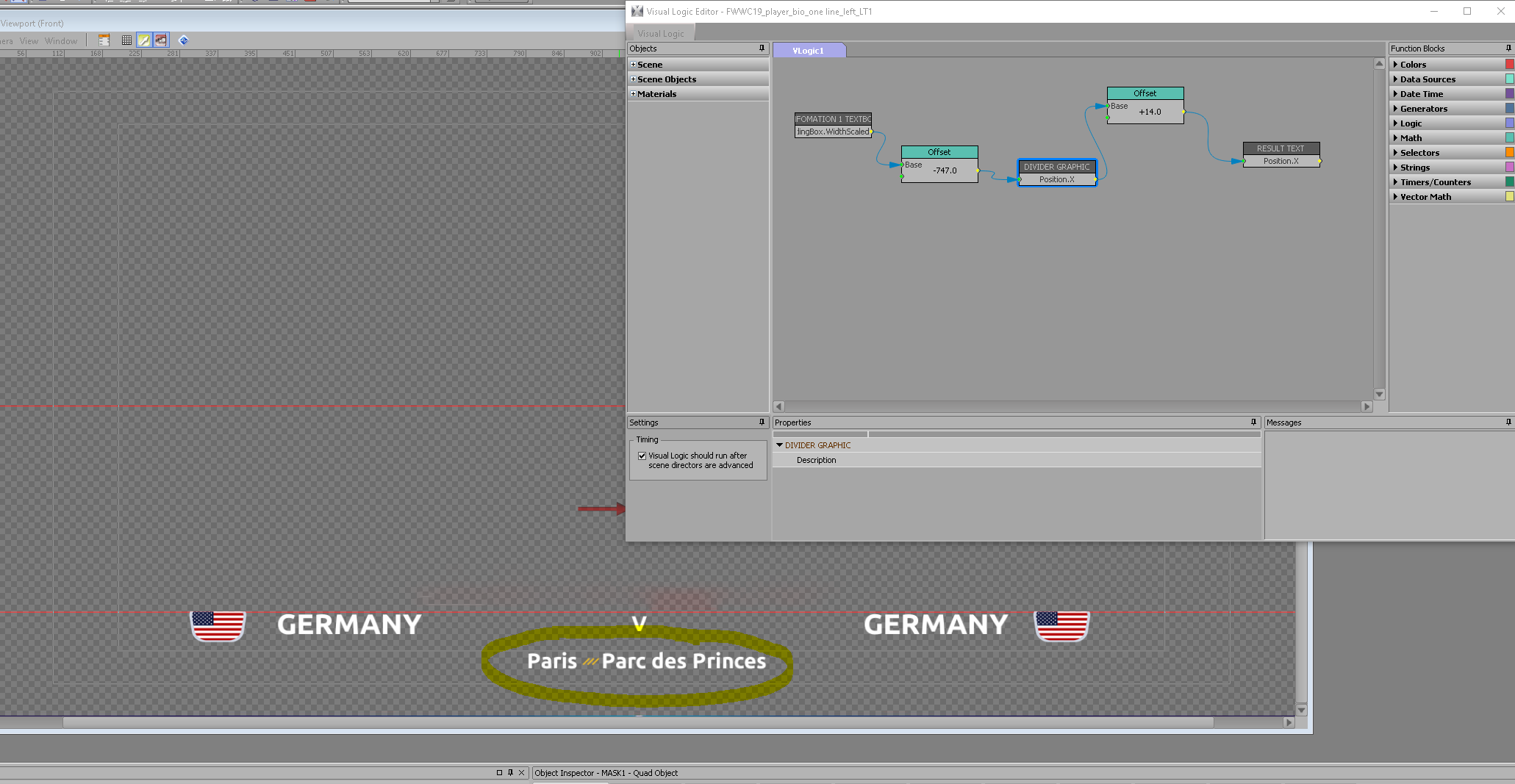Select the Visual Logic tab

[x=660, y=34]
